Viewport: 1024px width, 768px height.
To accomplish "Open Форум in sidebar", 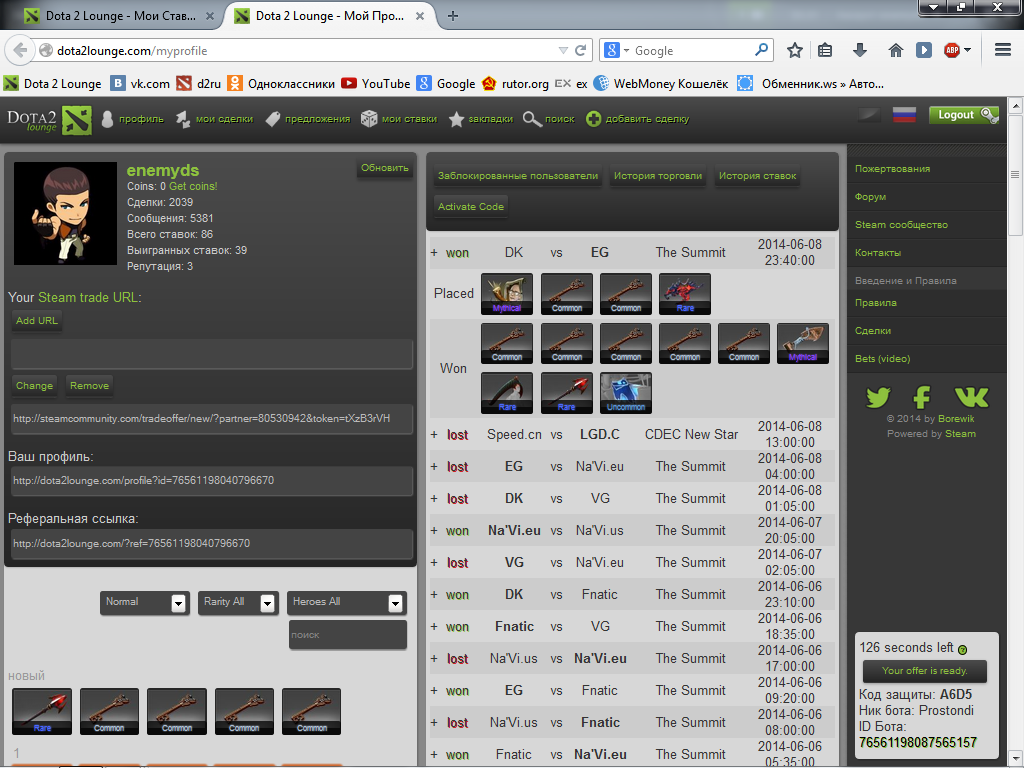I will 870,197.
